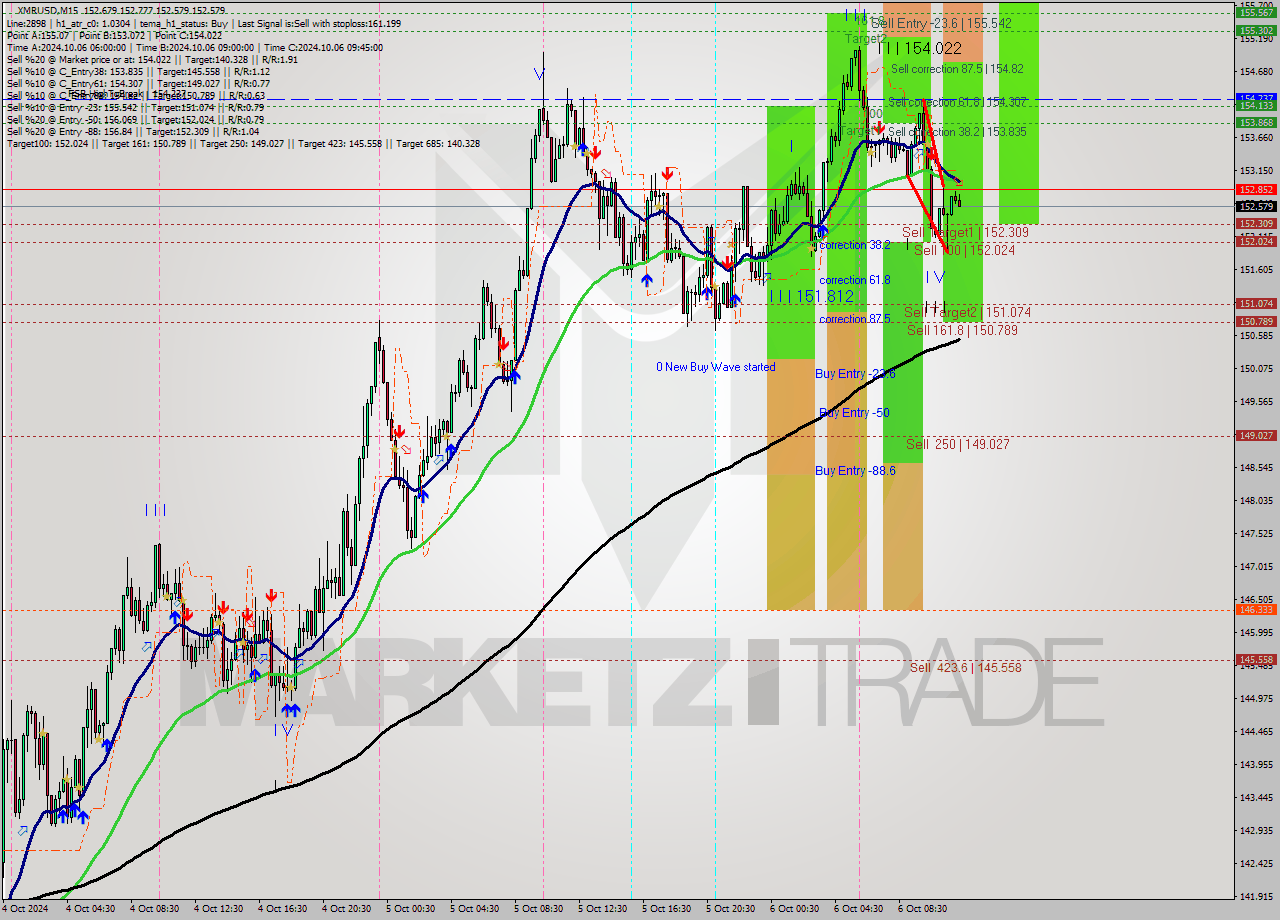Click the 'Buy Entry -50' label

854,412
